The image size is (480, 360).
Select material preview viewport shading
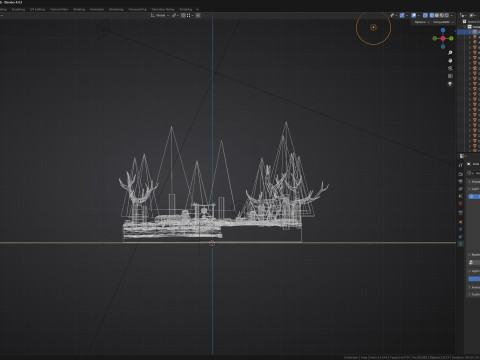pyautogui.click(x=442, y=15)
